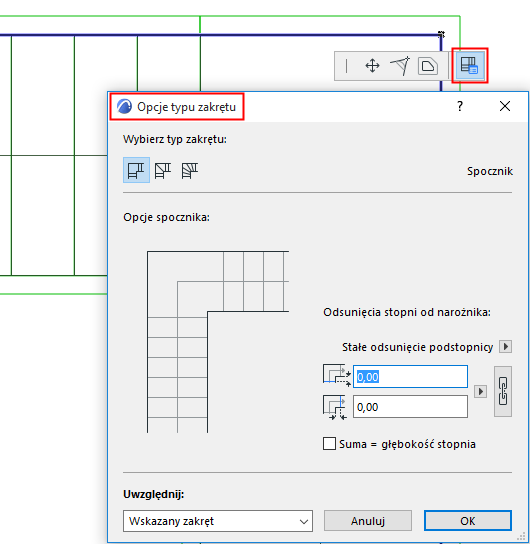This screenshot has width=530, height=544.
Task: Click the straight line icon in pet palette
Action: [346, 66]
